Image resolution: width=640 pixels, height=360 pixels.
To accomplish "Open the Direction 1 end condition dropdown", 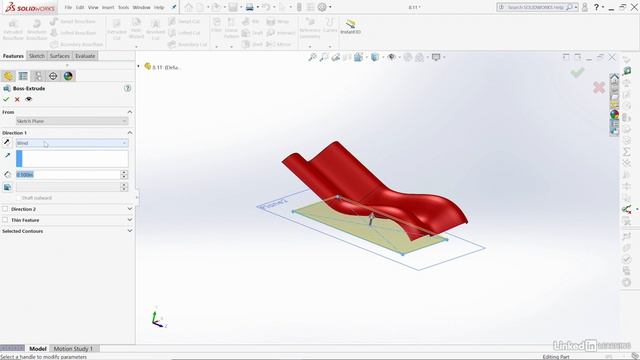I will pyautogui.click(x=72, y=143).
